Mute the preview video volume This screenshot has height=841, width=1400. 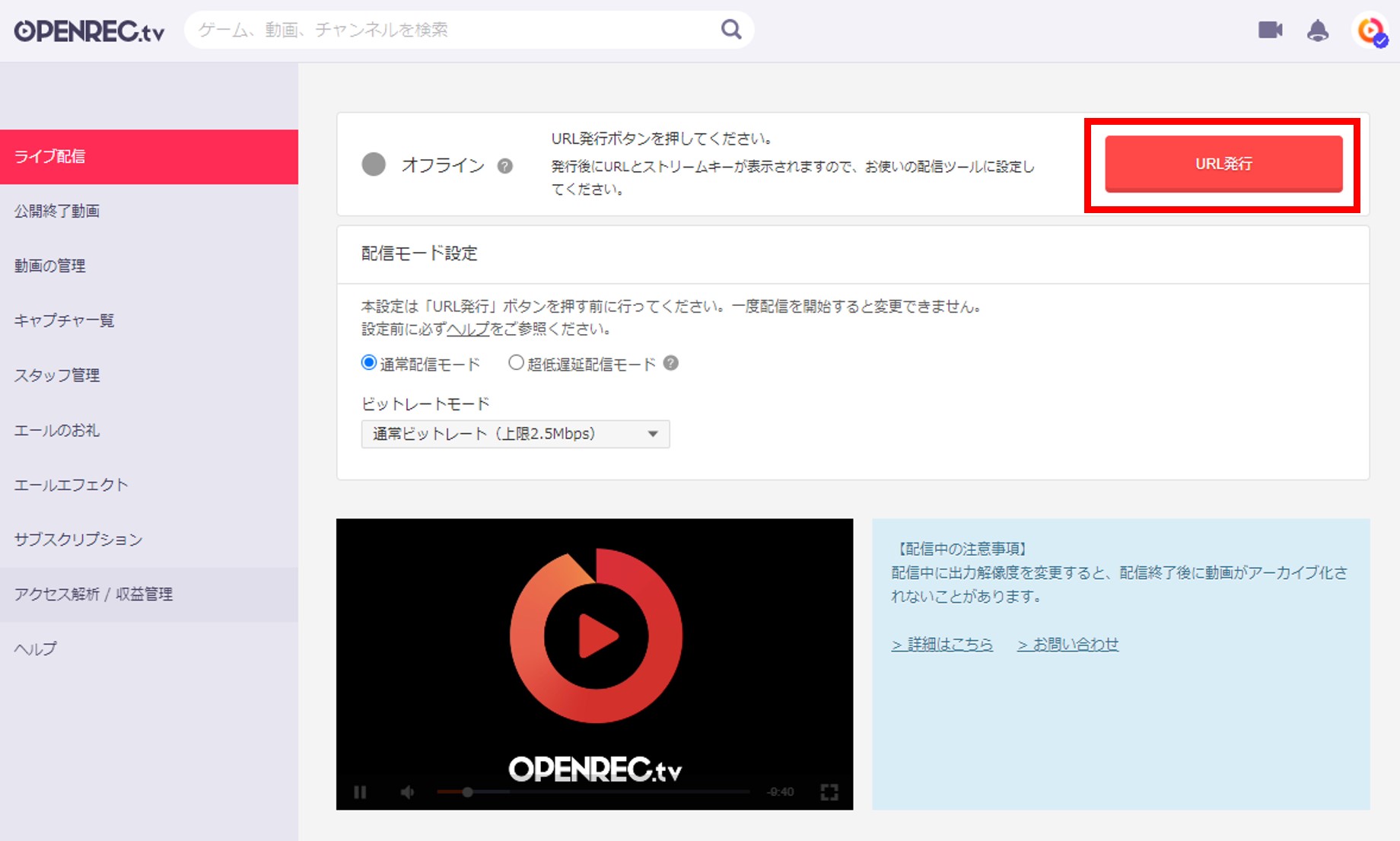(x=408, y=792)
